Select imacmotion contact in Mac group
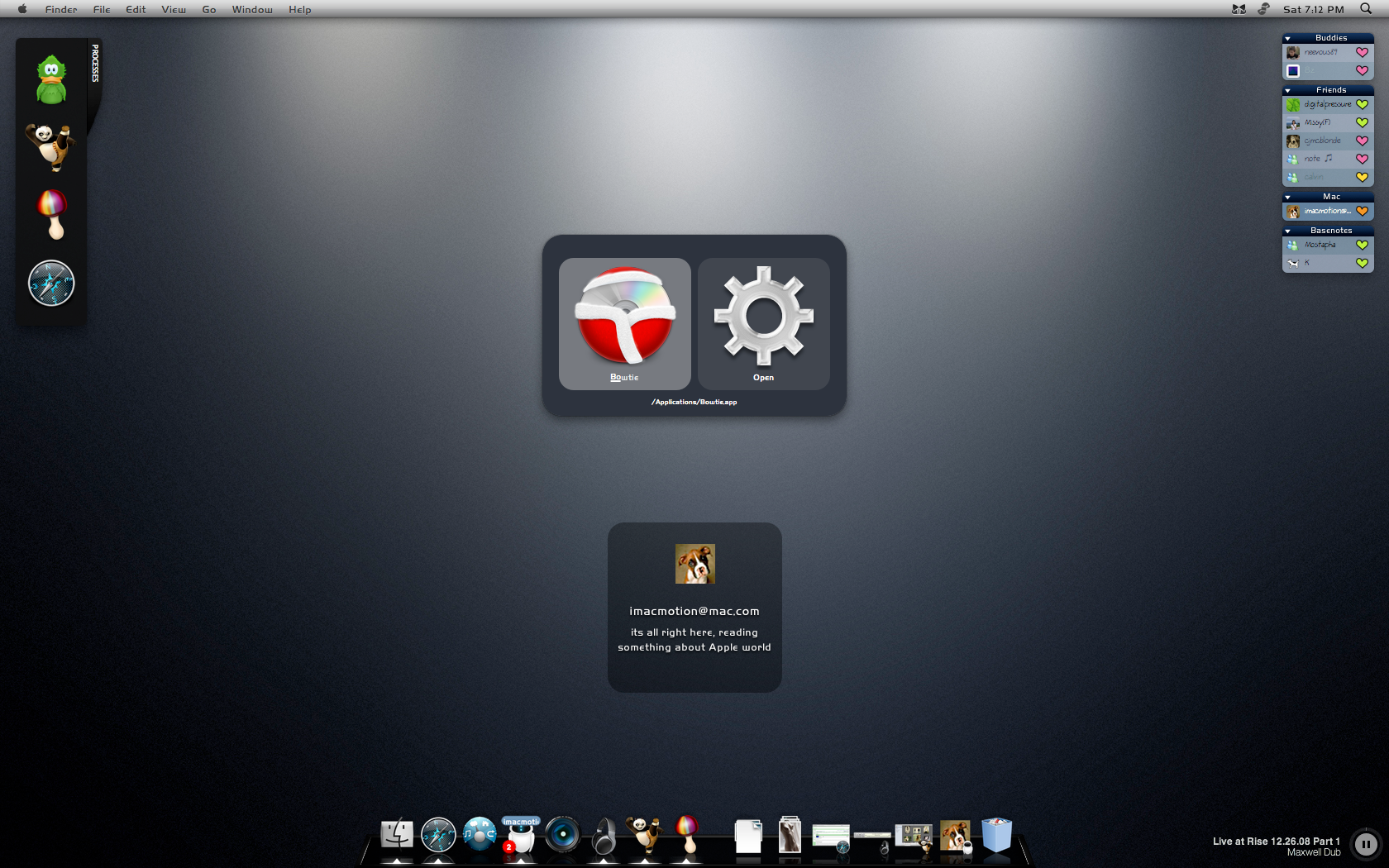 tap(1328, 211)
